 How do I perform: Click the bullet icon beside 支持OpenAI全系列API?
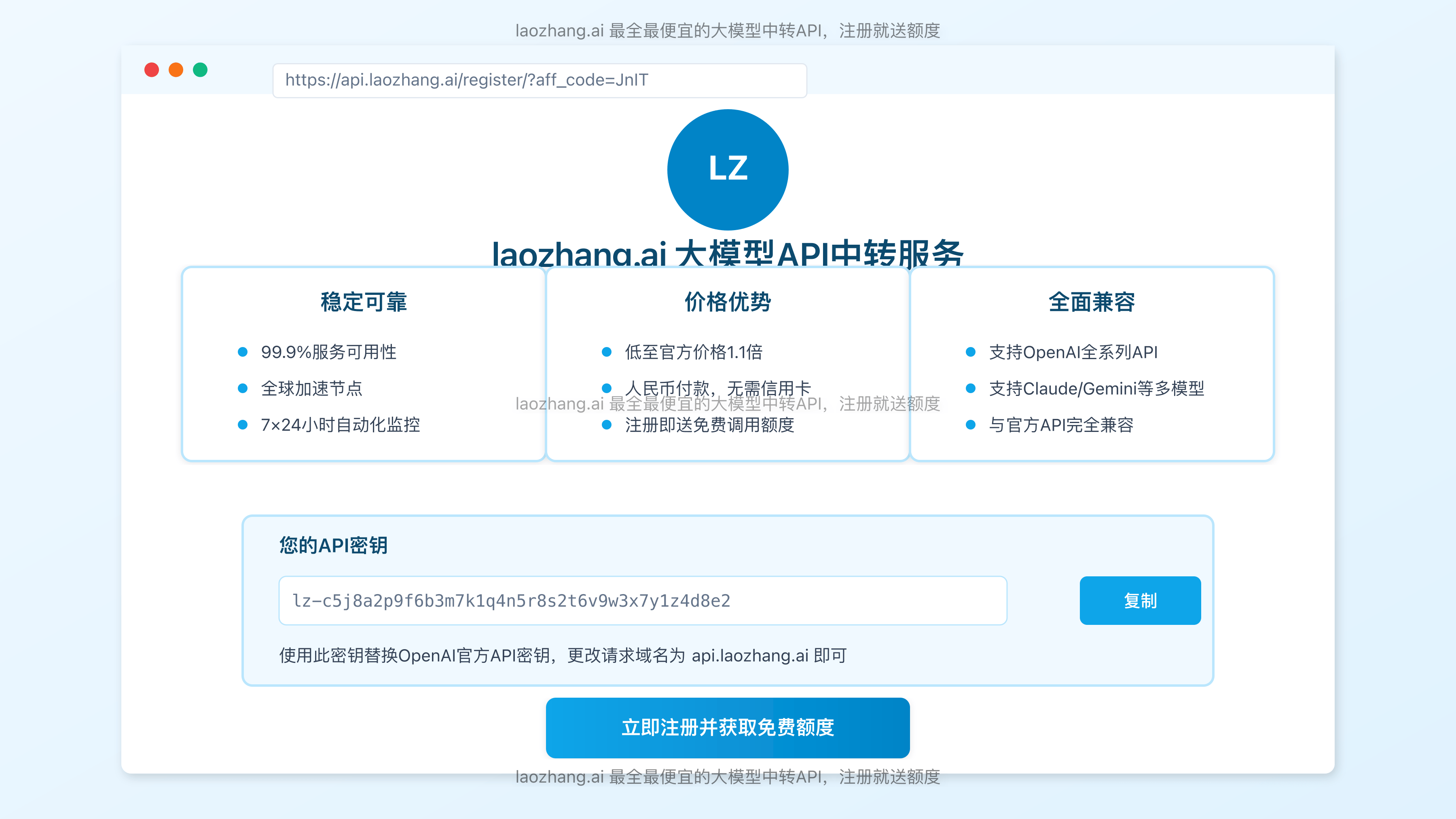[x=971, y=352]
